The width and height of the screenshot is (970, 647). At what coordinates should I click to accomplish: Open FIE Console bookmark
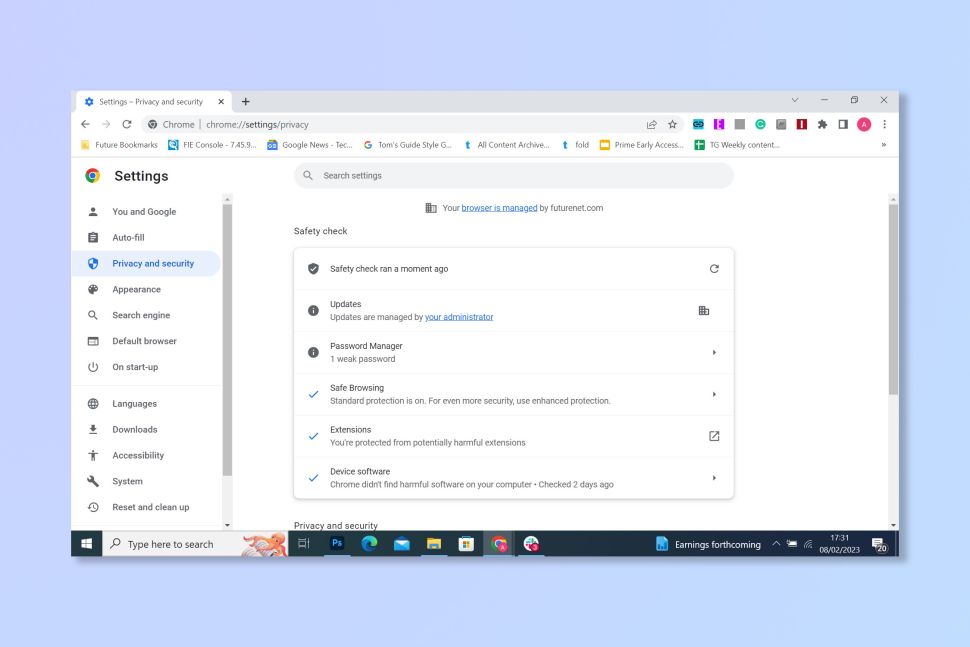[212, 145]
